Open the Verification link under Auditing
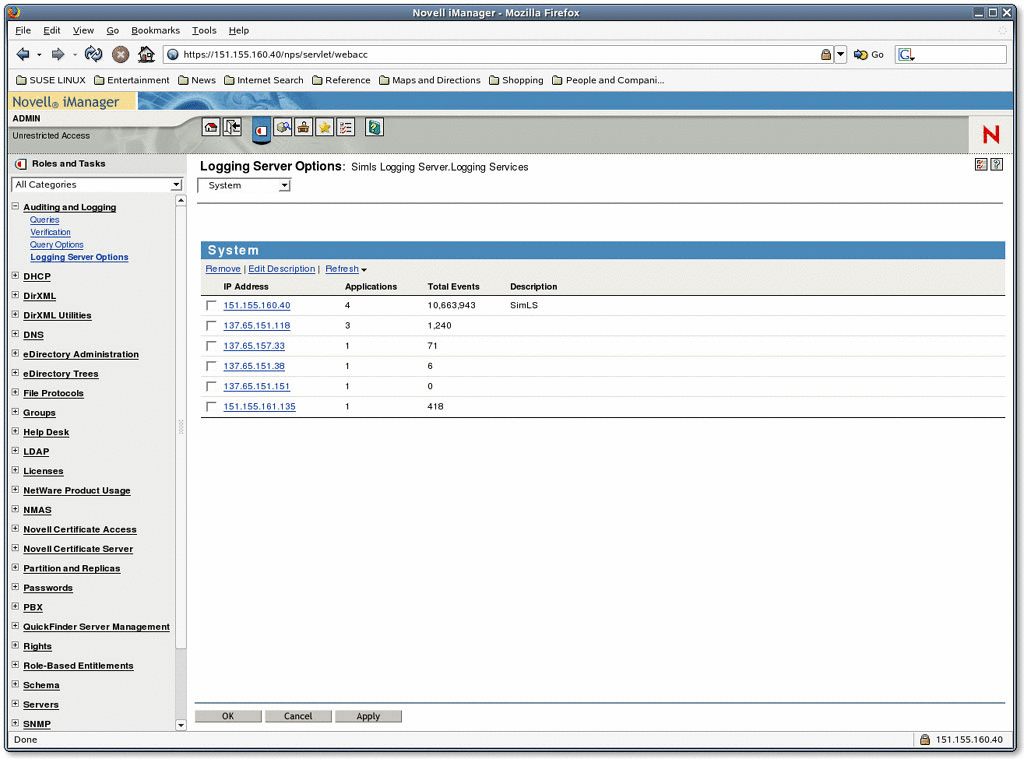The height and width of the screenshot is (759, 1024). coord(50,233)
